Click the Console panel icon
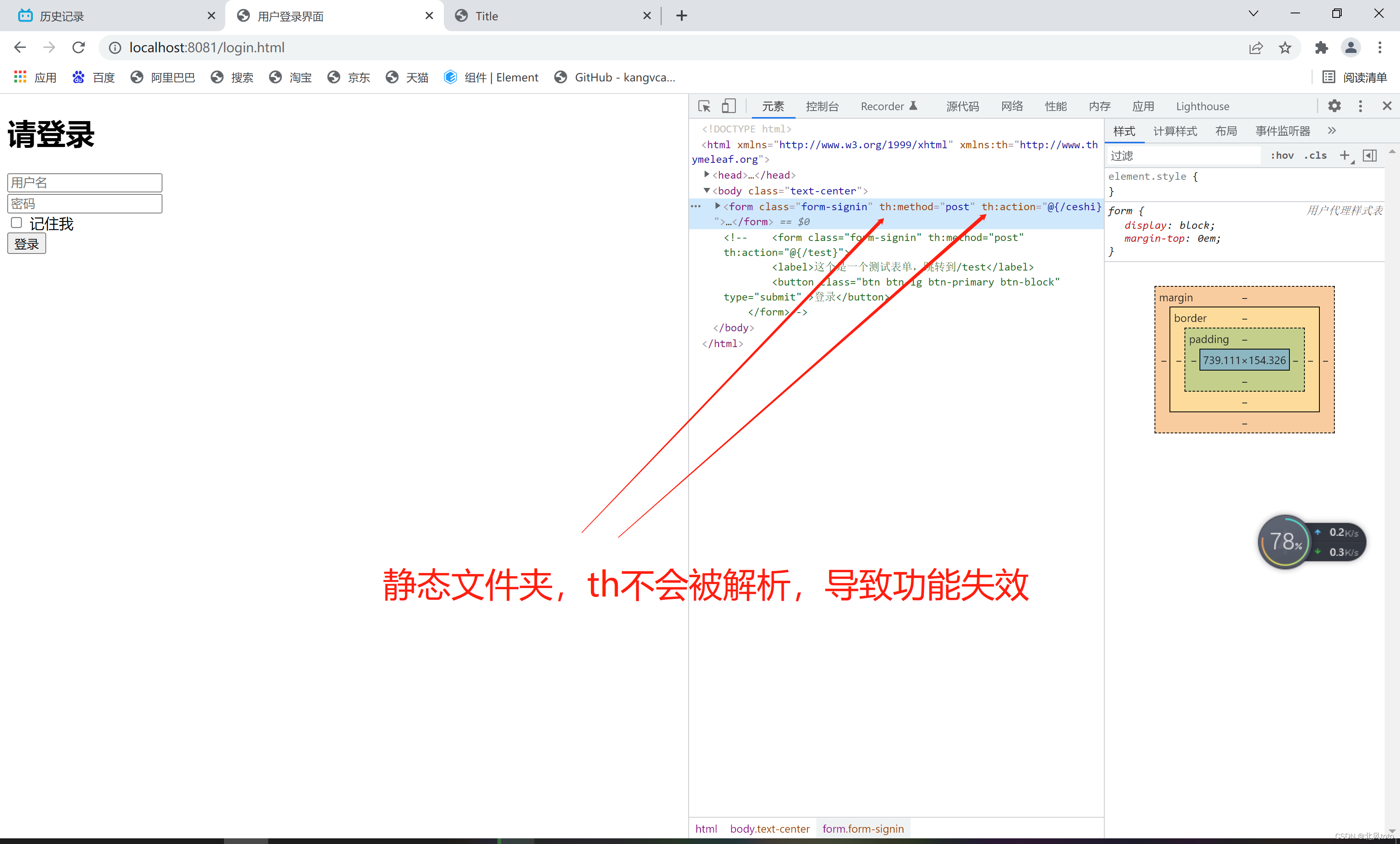Image resolution: width=1400 pixels, height=844 pixels. click(x=822, y=106)
